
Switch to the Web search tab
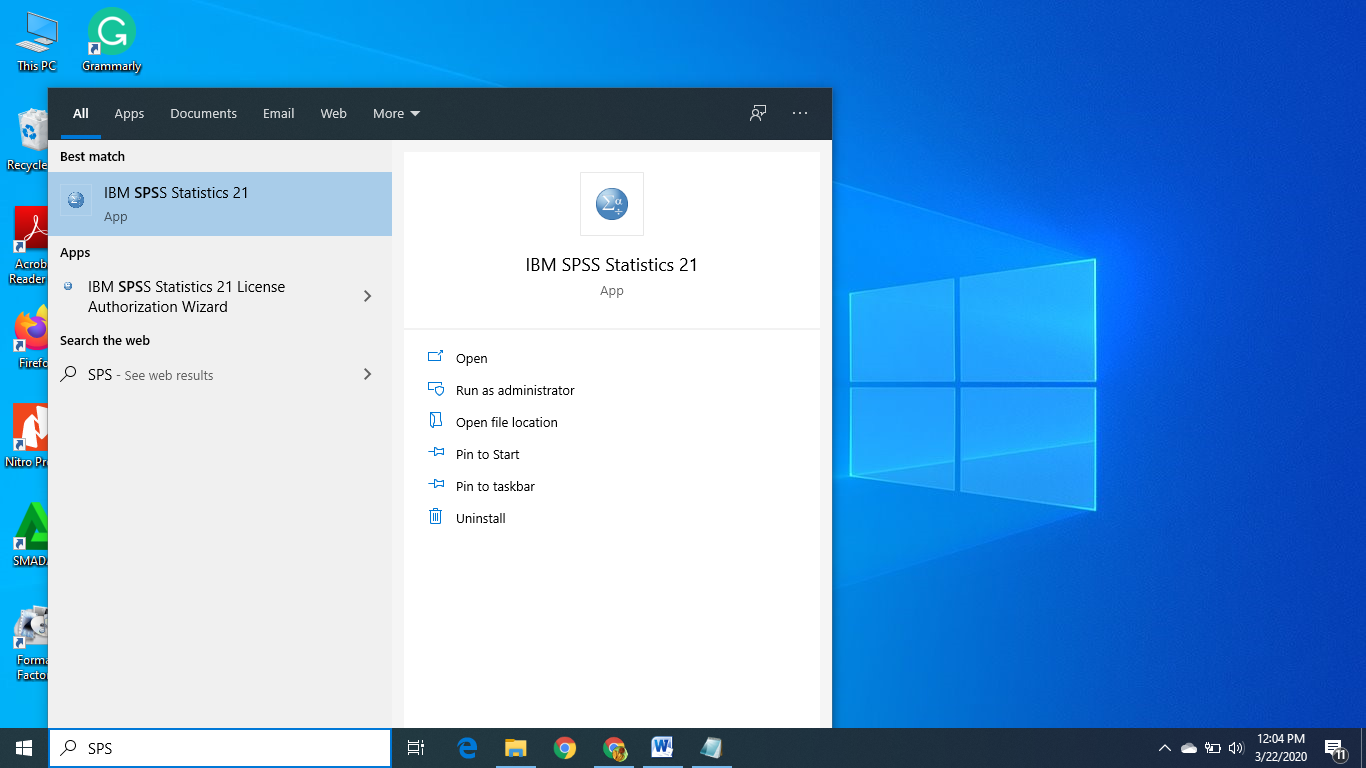pyautogui.click(x=333, y=113)
